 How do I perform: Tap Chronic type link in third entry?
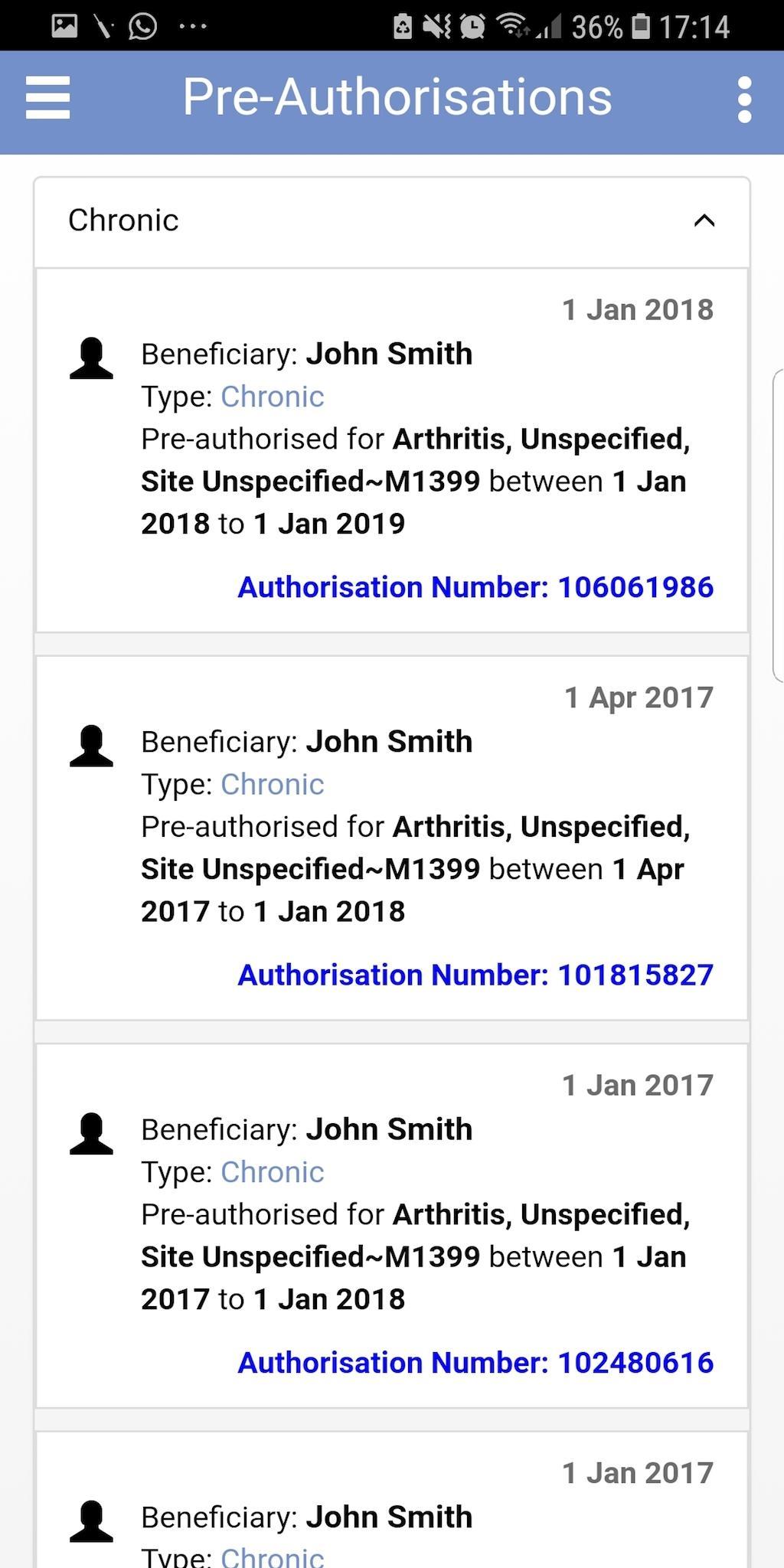click(273, 1171)
